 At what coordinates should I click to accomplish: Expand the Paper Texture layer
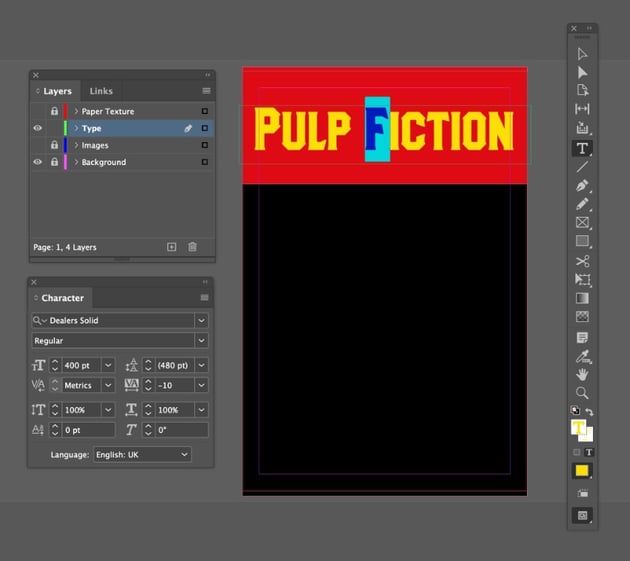(76, 111)
